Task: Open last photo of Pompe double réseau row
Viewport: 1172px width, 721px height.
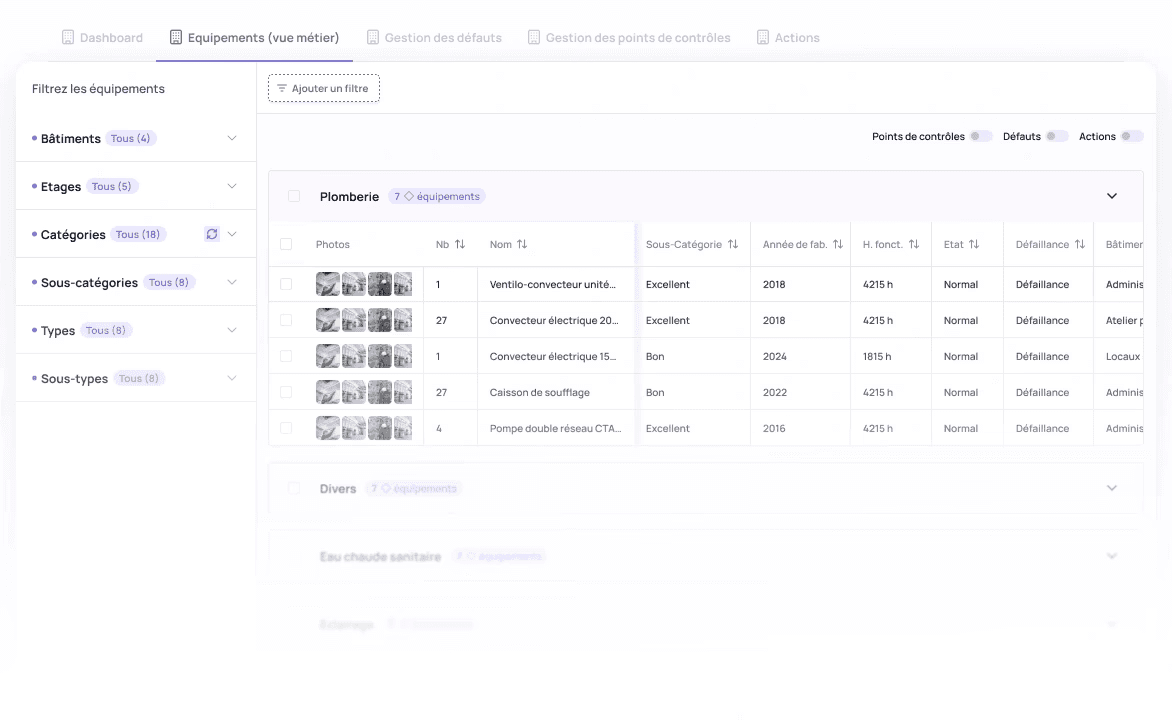Action: click(403, 428)
